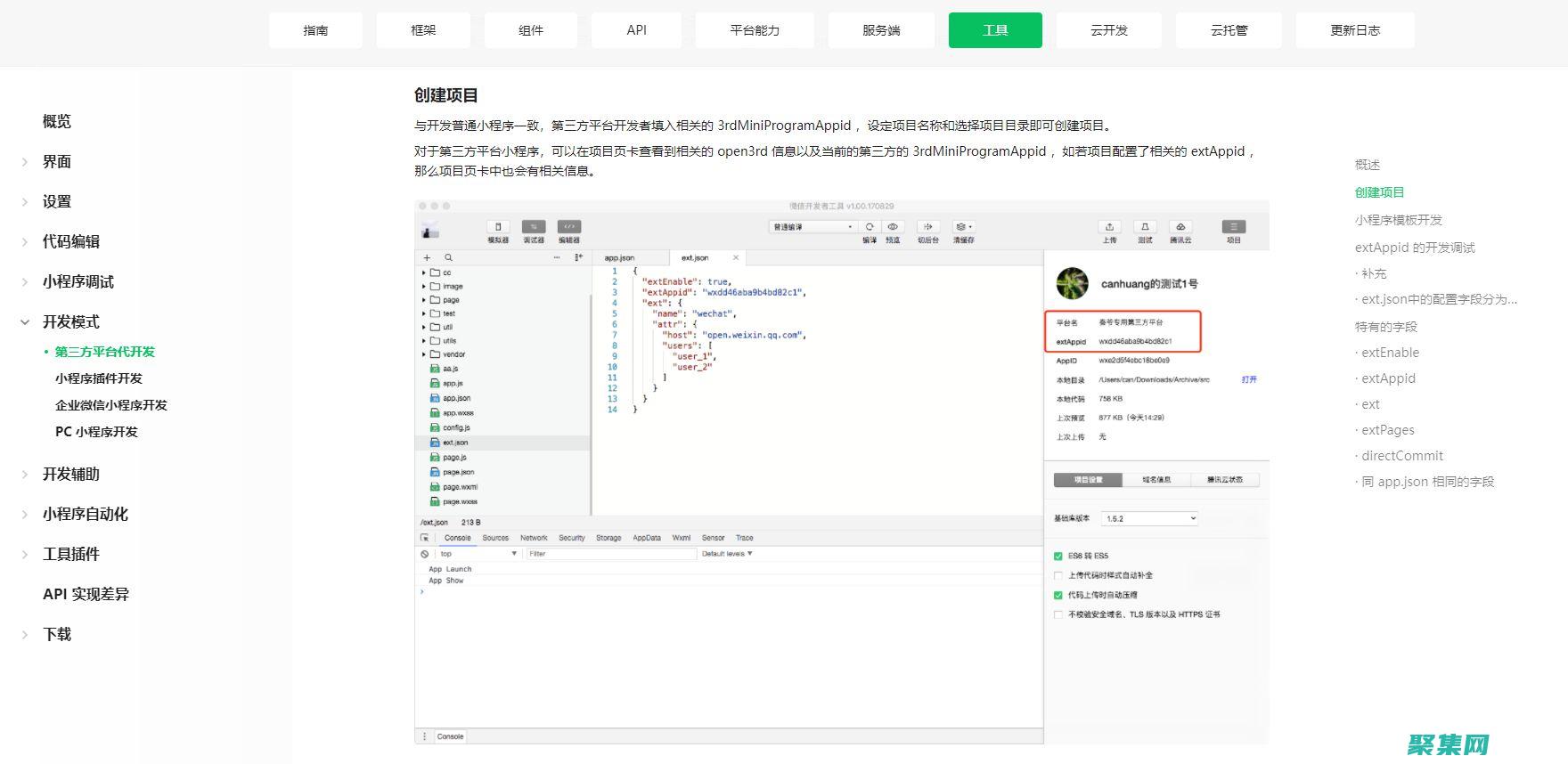
Task: Open the PC 小程序开发 sidebar link
Action: coord(96,432)
